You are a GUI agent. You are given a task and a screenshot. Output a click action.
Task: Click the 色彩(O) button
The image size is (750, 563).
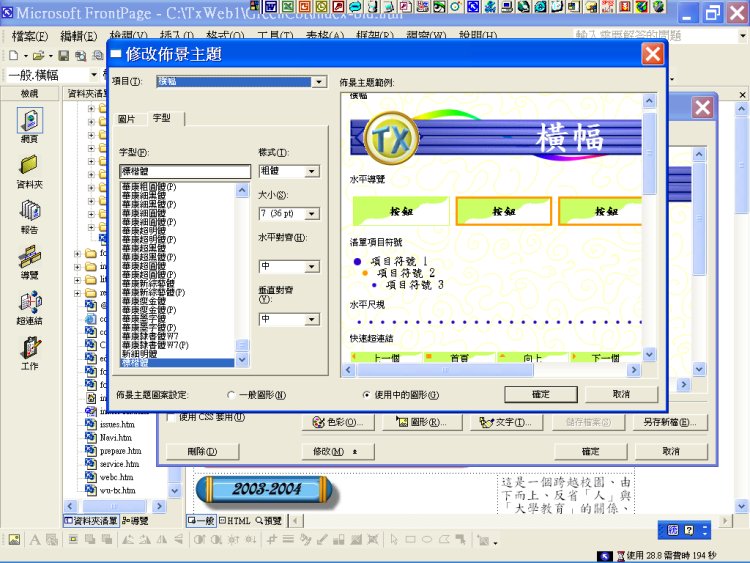(338, 422)
